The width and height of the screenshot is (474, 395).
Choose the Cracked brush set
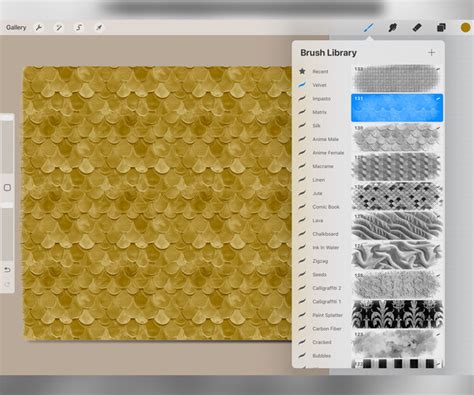pos(322,342)
